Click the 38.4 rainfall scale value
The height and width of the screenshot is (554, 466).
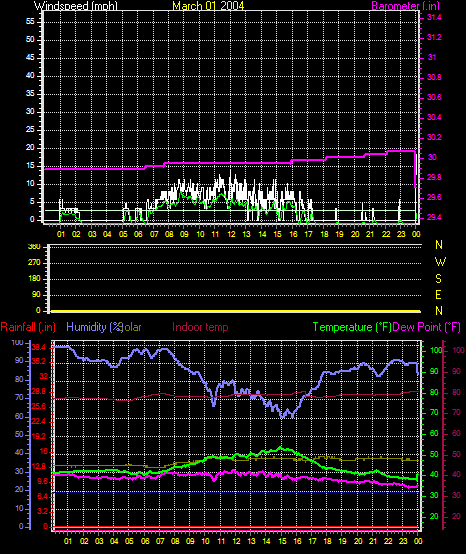tap(39, 348)
